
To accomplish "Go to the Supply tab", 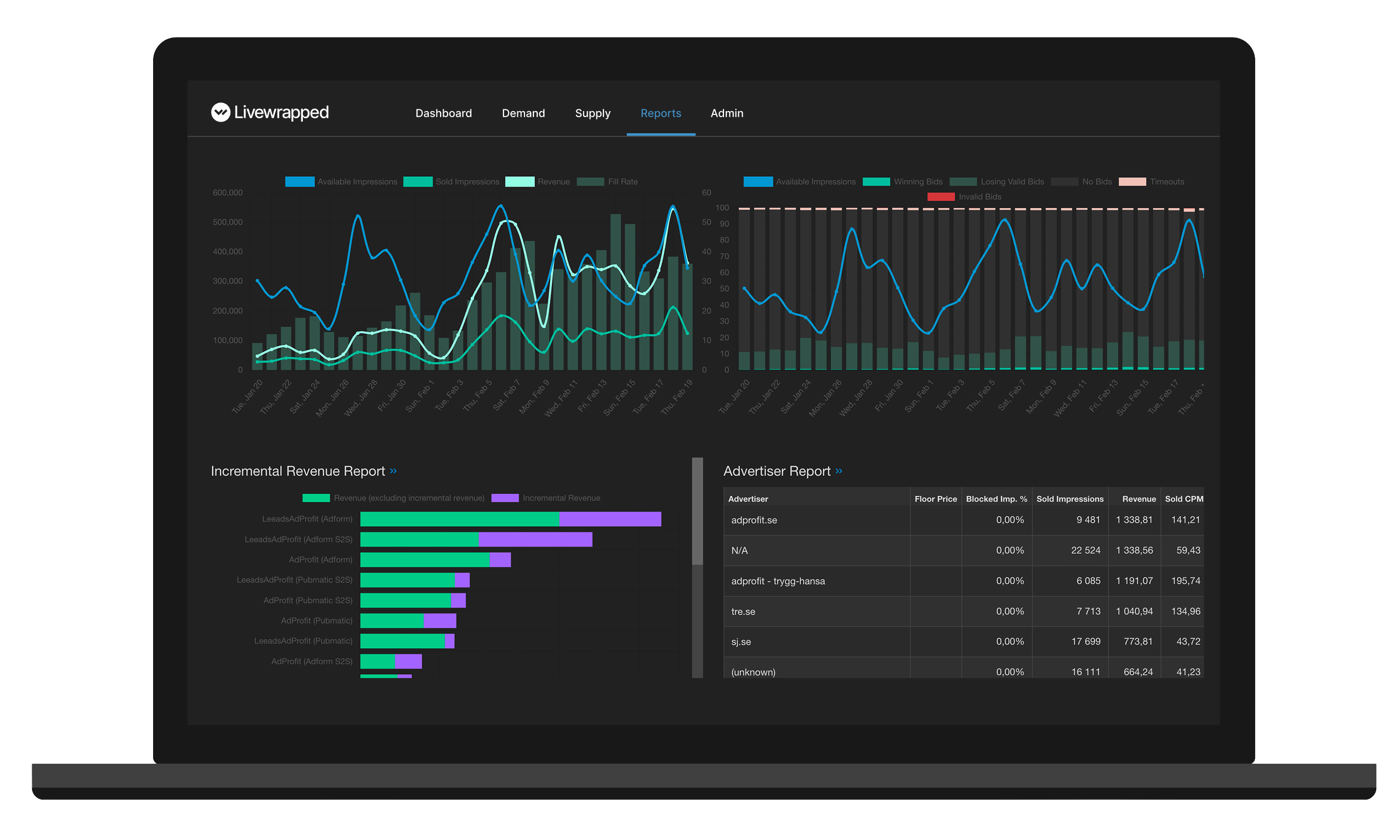I will click(x=592, y=113).
